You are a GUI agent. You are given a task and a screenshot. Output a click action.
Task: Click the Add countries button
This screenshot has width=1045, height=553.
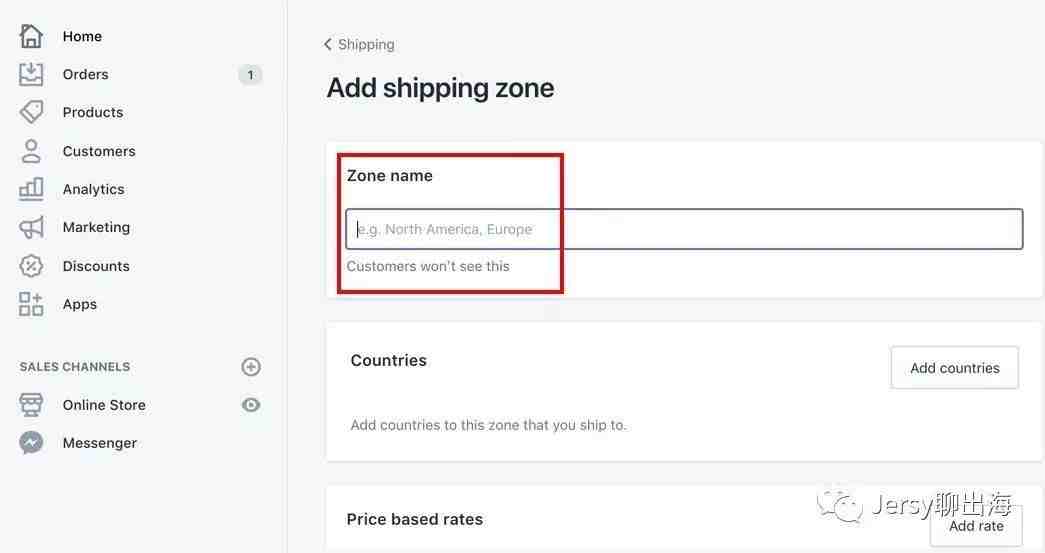point(954,368)
